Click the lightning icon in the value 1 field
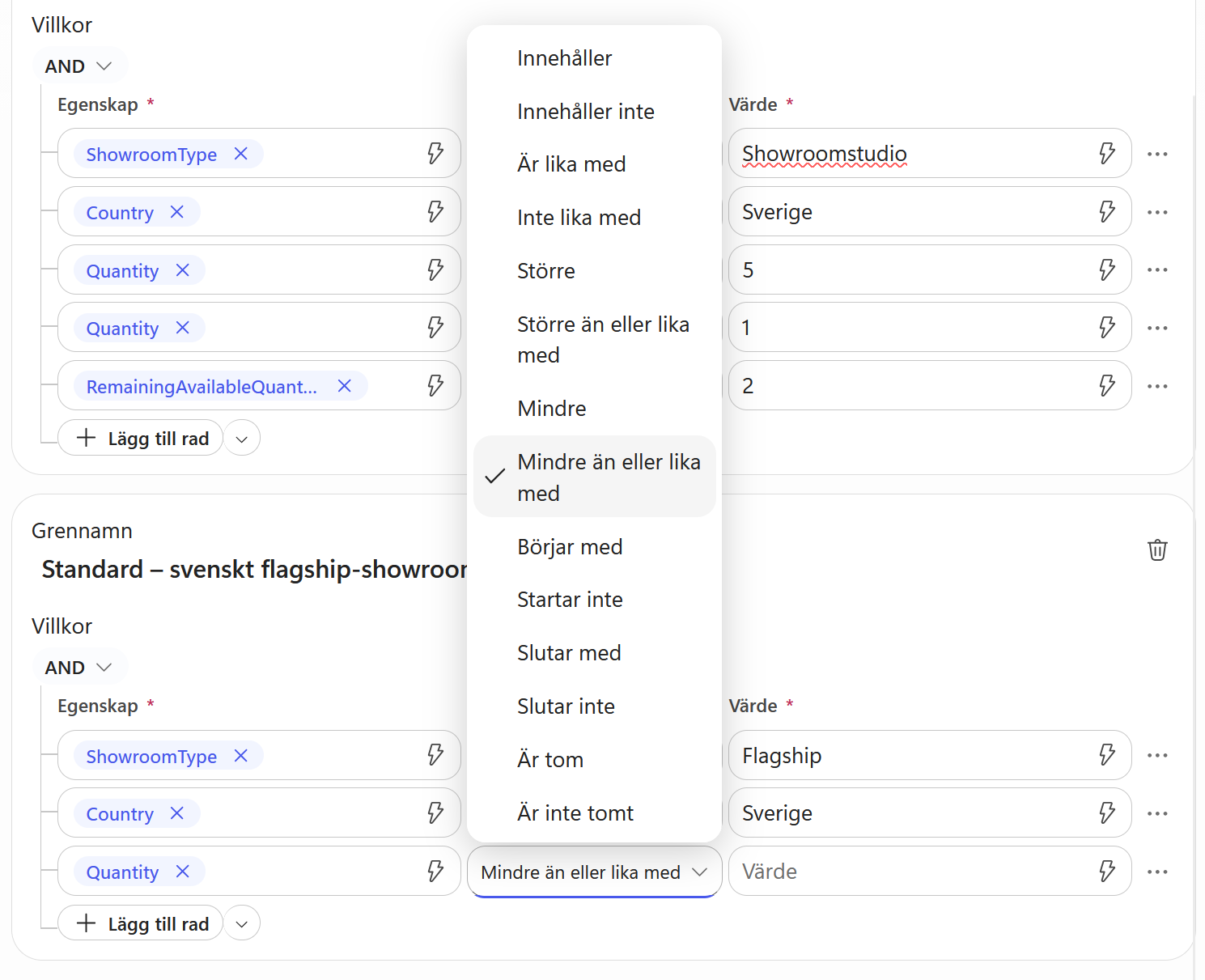This screenshot has height=980, width=1205. (x=1107, y=327)
